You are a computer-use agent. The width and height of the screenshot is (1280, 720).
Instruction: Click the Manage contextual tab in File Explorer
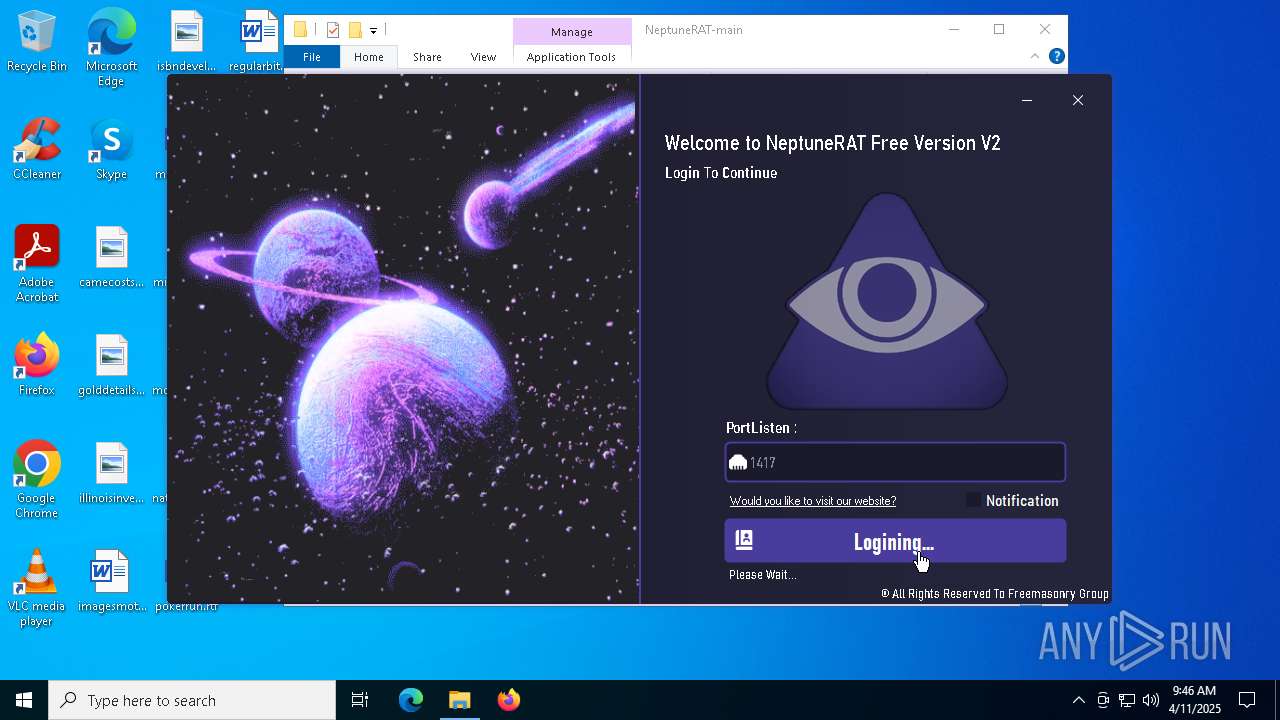point(572,32)
